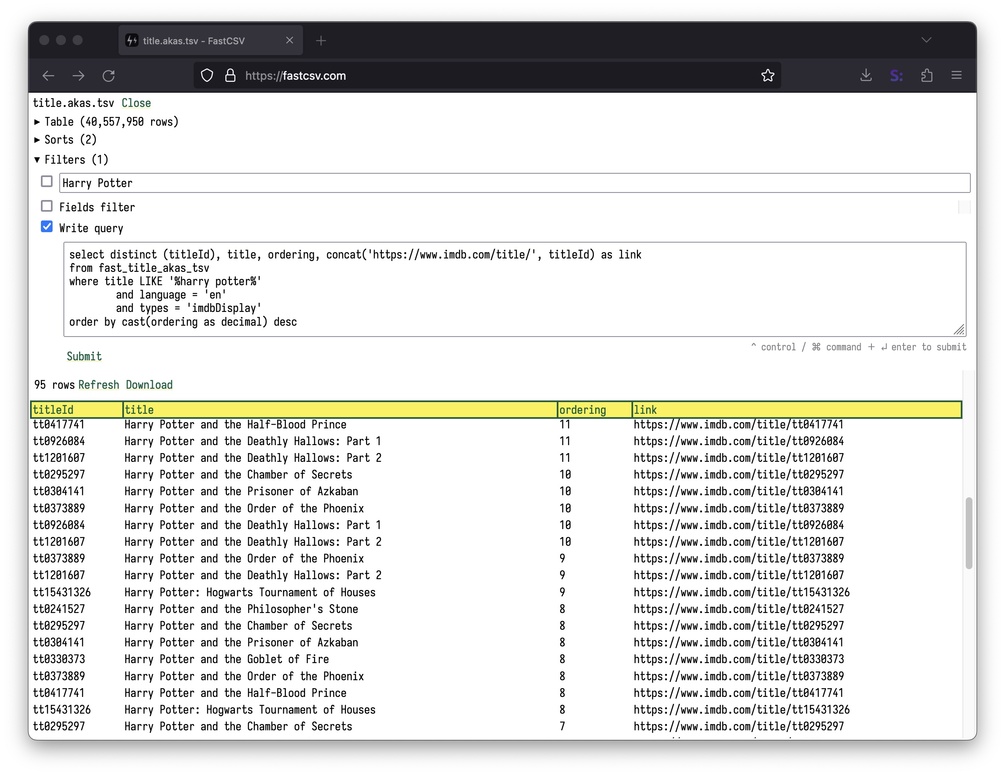Click the Close link next to title.akas.tsv
The width and height of the screenshot is (1005, 775).
(137, 103)
